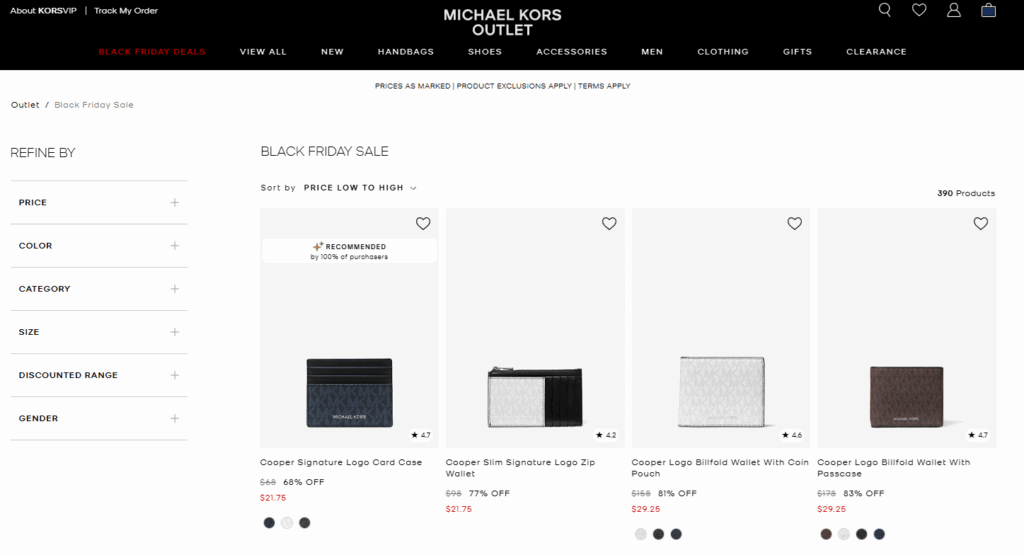Open the search magnifier icon
This screenshot has width=1024, height=555.
click(884, 10)
